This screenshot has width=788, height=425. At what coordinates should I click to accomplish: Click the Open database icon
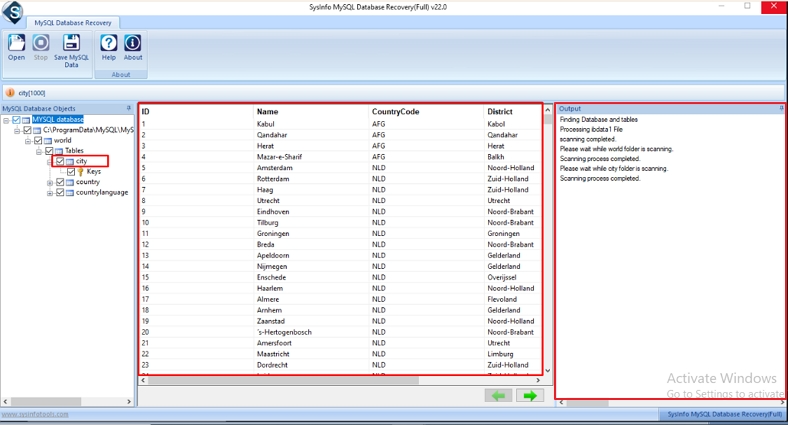tap(16, 46)
